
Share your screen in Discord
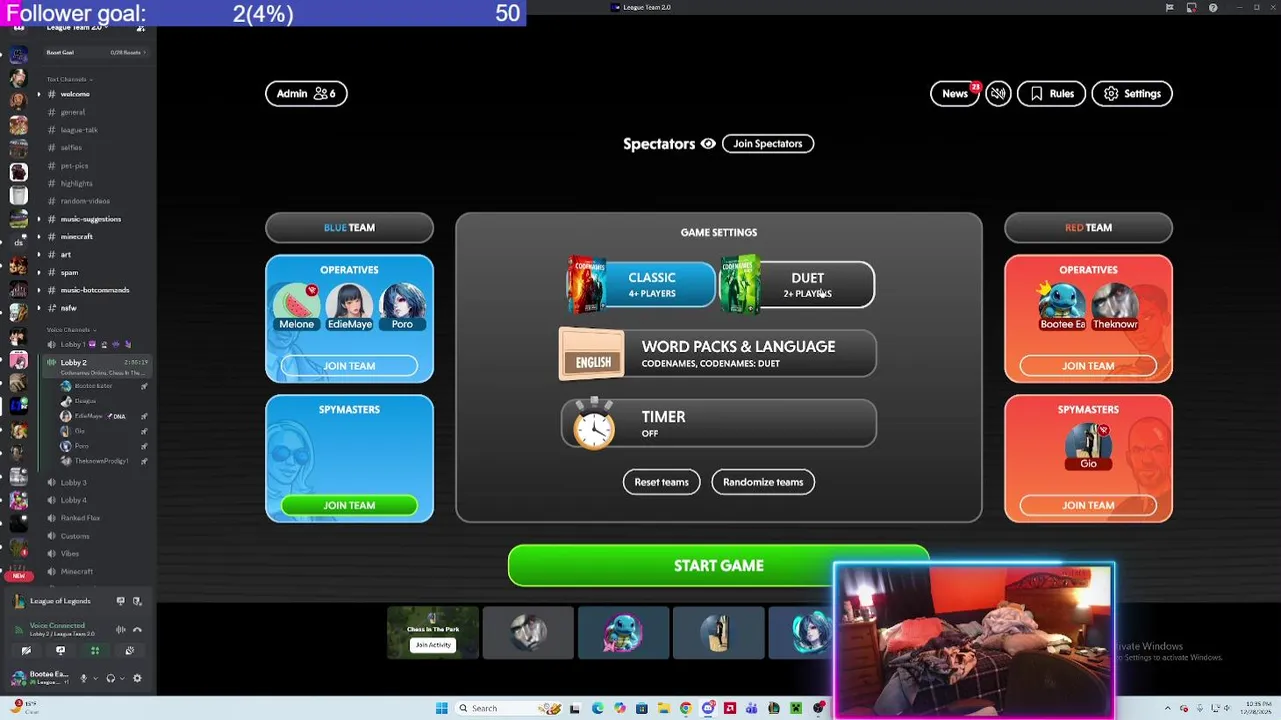[x=60, y=651]
